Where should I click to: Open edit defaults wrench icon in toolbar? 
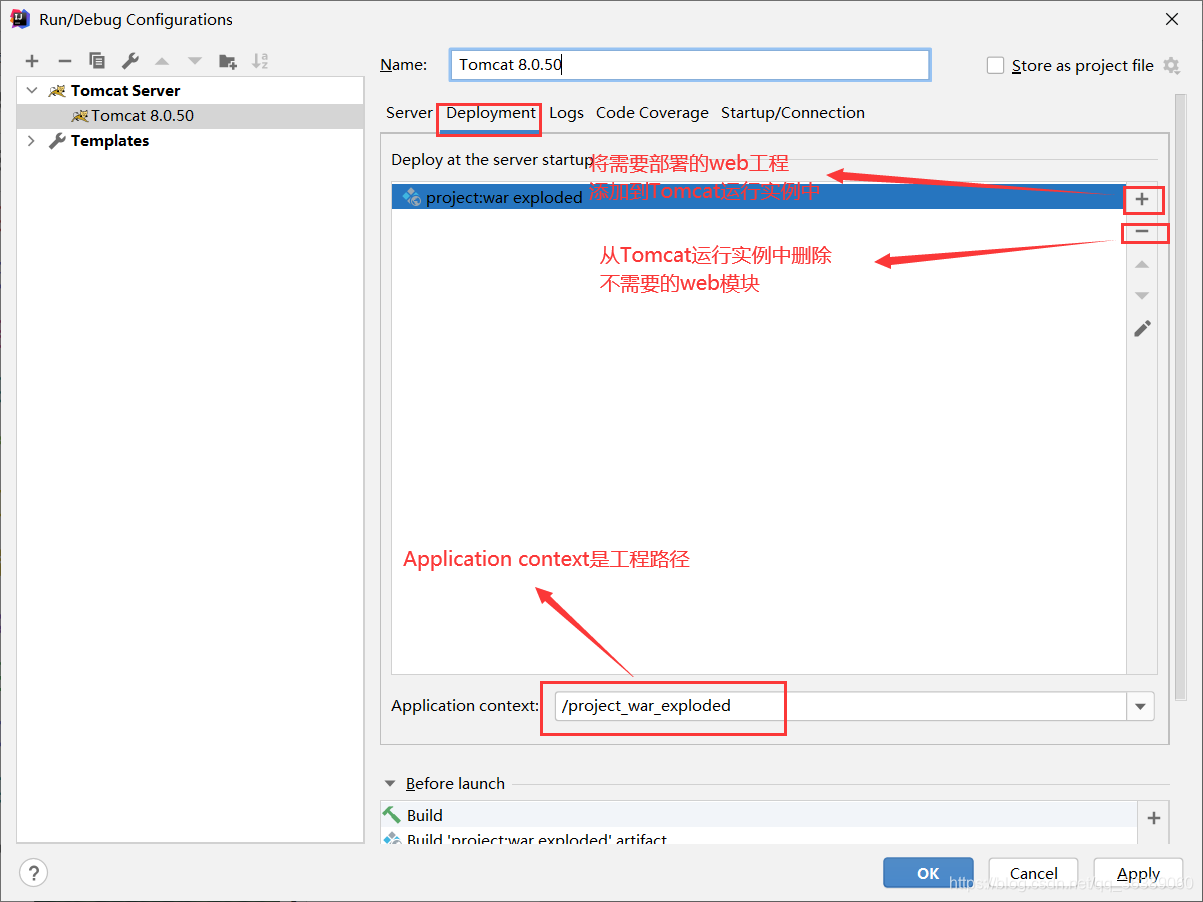point(129,61)
